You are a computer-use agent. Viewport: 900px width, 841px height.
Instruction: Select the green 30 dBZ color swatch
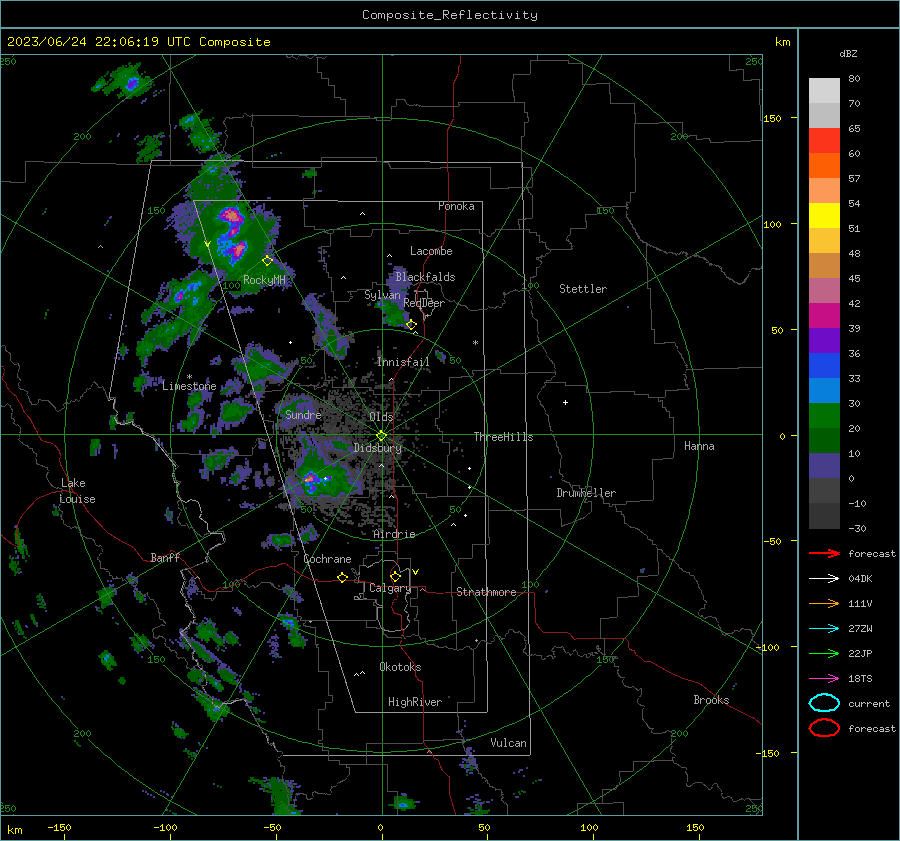click(x=824, y=415)
